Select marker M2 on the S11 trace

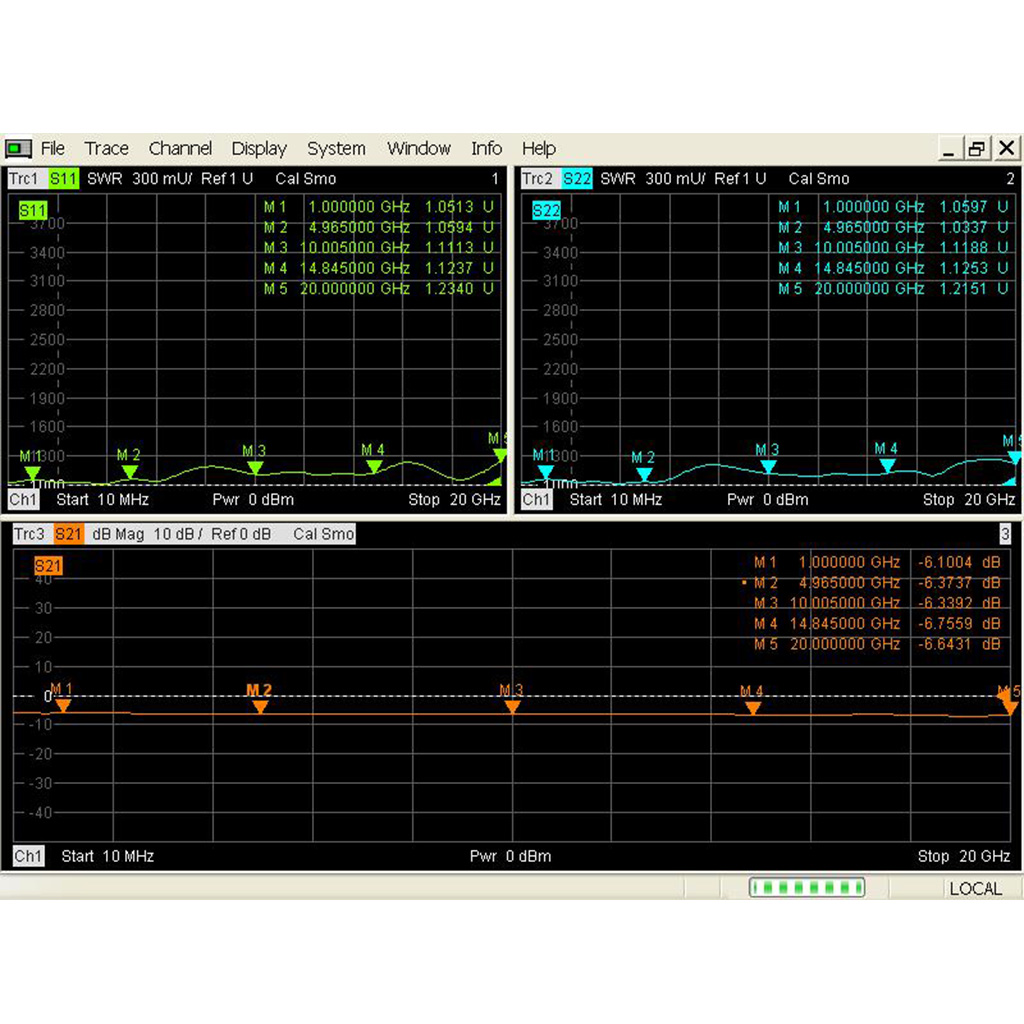(x=129, y=471)
